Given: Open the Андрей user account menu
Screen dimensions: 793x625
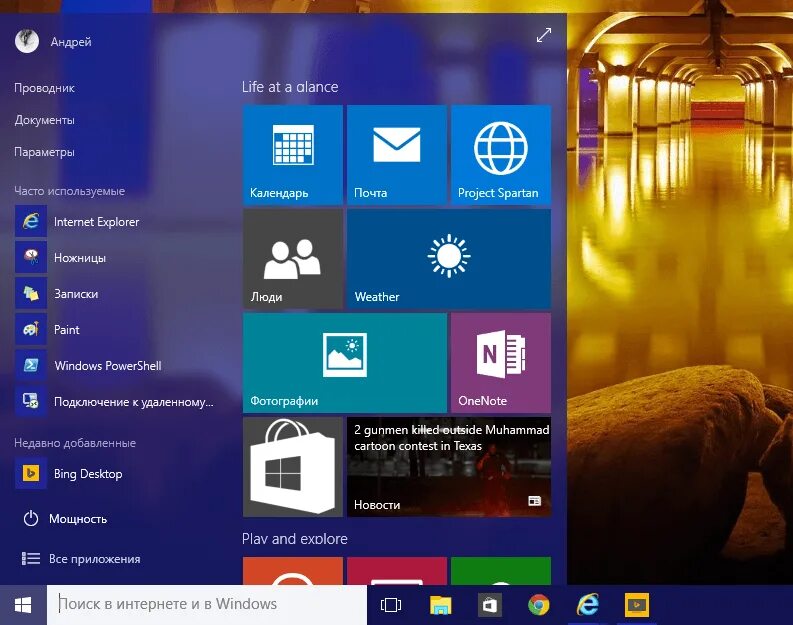Looking at the screenshot, I should (x=53, y=41).
